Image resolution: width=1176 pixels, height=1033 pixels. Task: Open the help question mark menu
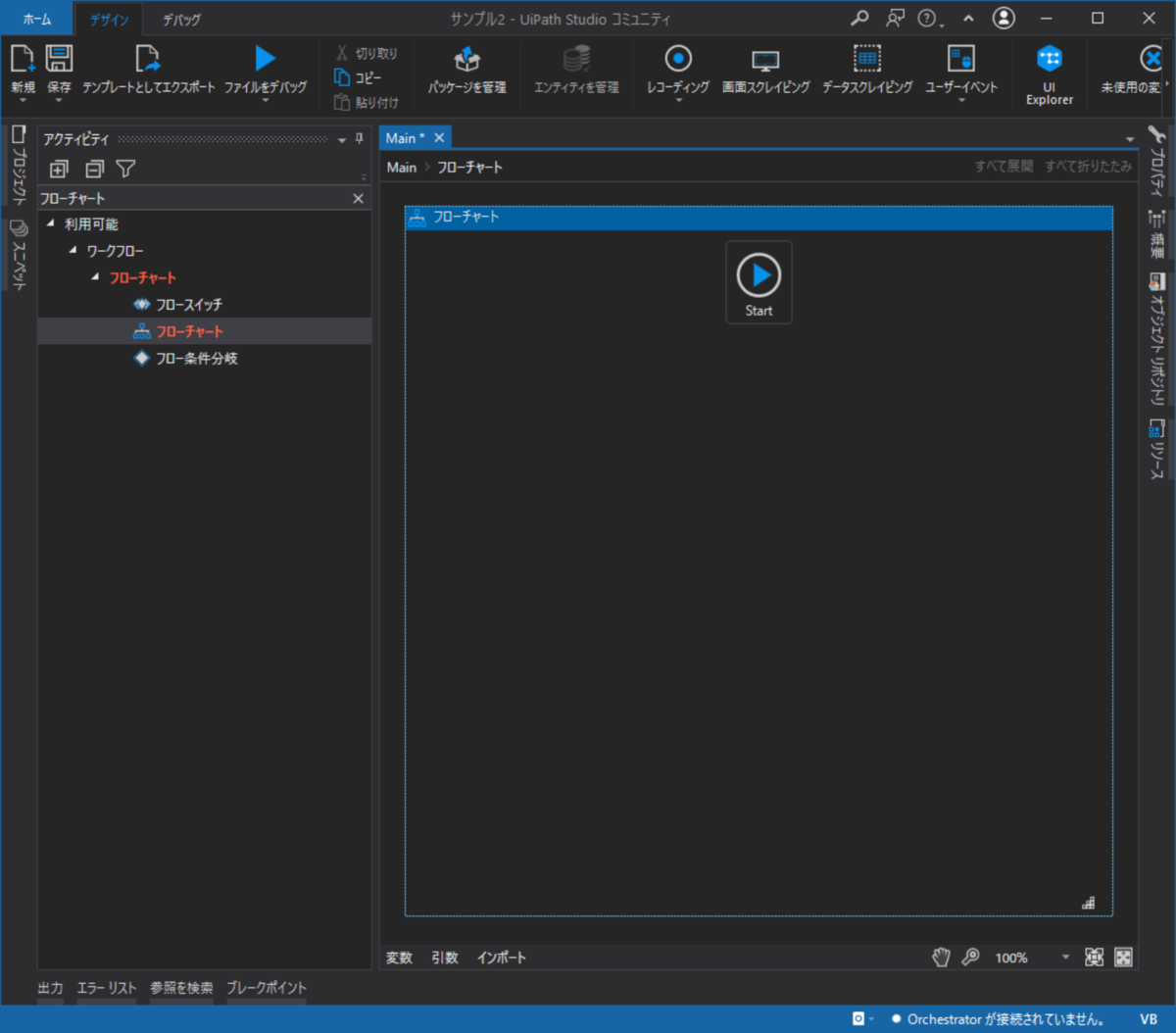tap(930, 19)
